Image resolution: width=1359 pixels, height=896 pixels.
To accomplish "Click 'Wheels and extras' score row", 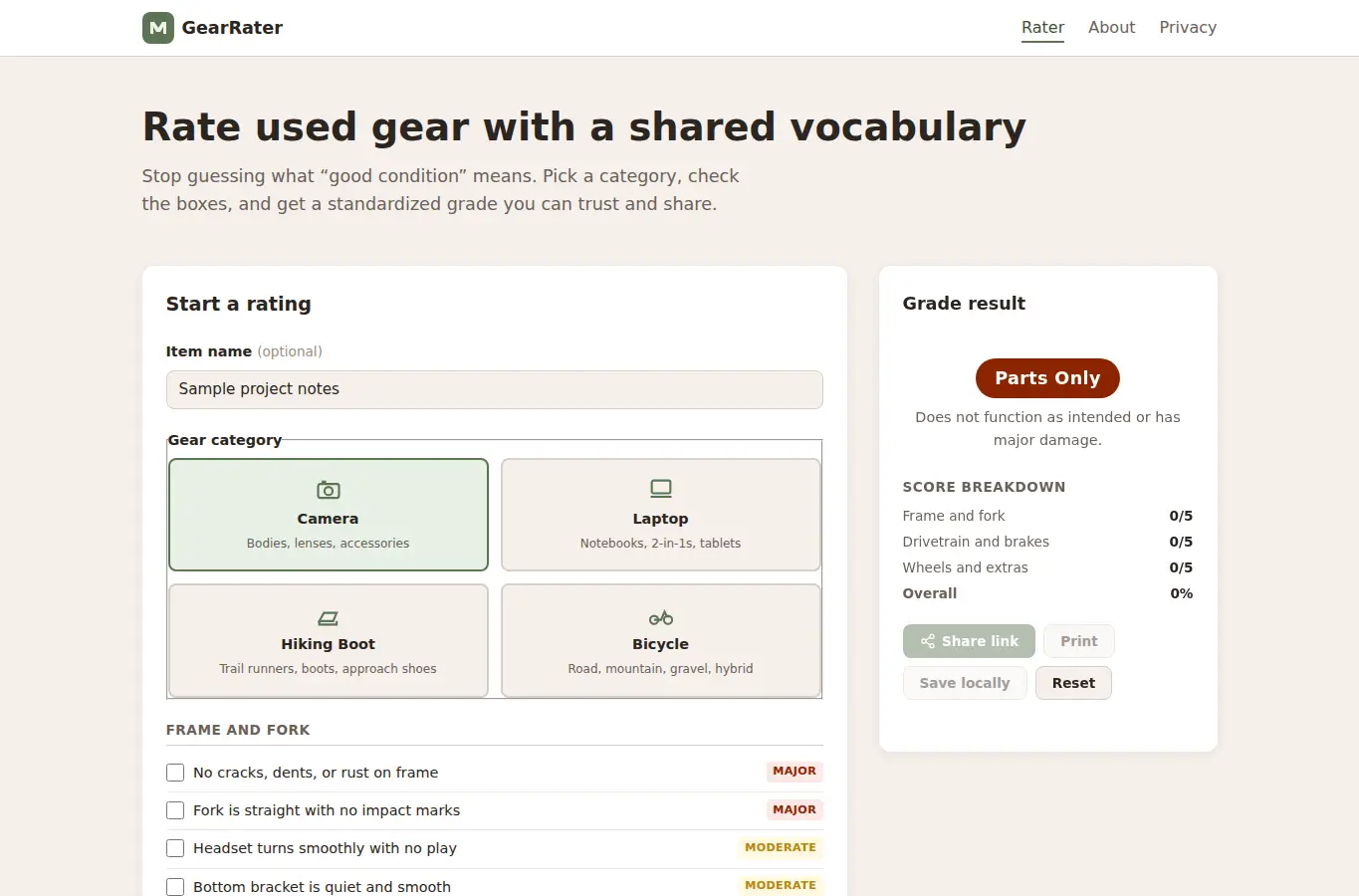I will [x=1047, y=567].
